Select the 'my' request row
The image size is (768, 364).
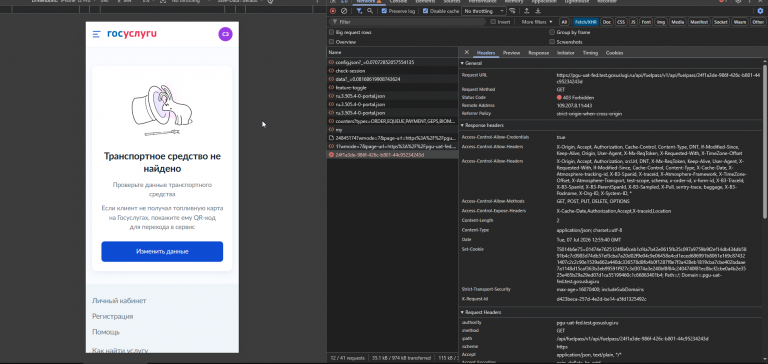click(x=392, y=130)
